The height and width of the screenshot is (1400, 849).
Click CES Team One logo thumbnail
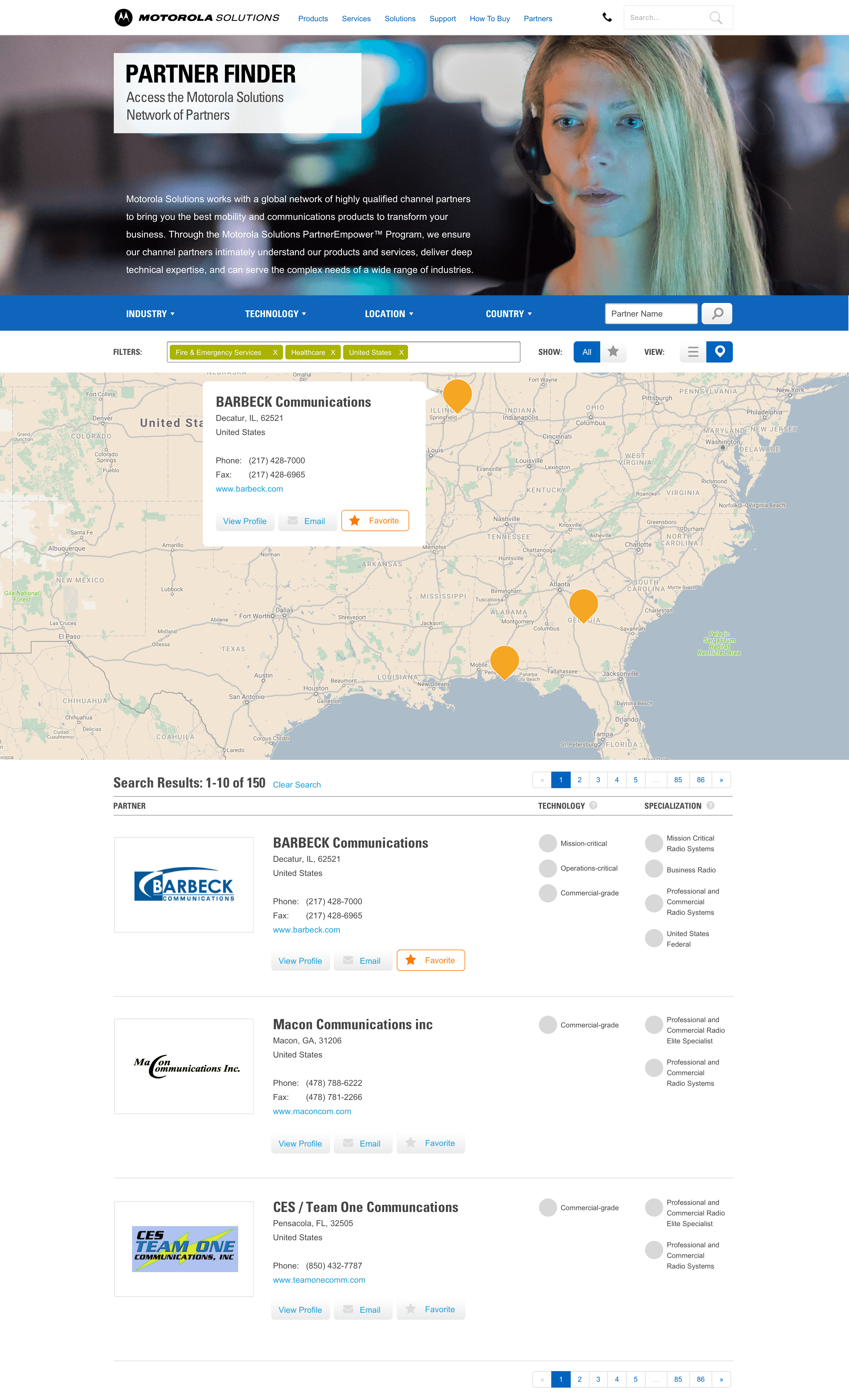[x=184, y=1248]
